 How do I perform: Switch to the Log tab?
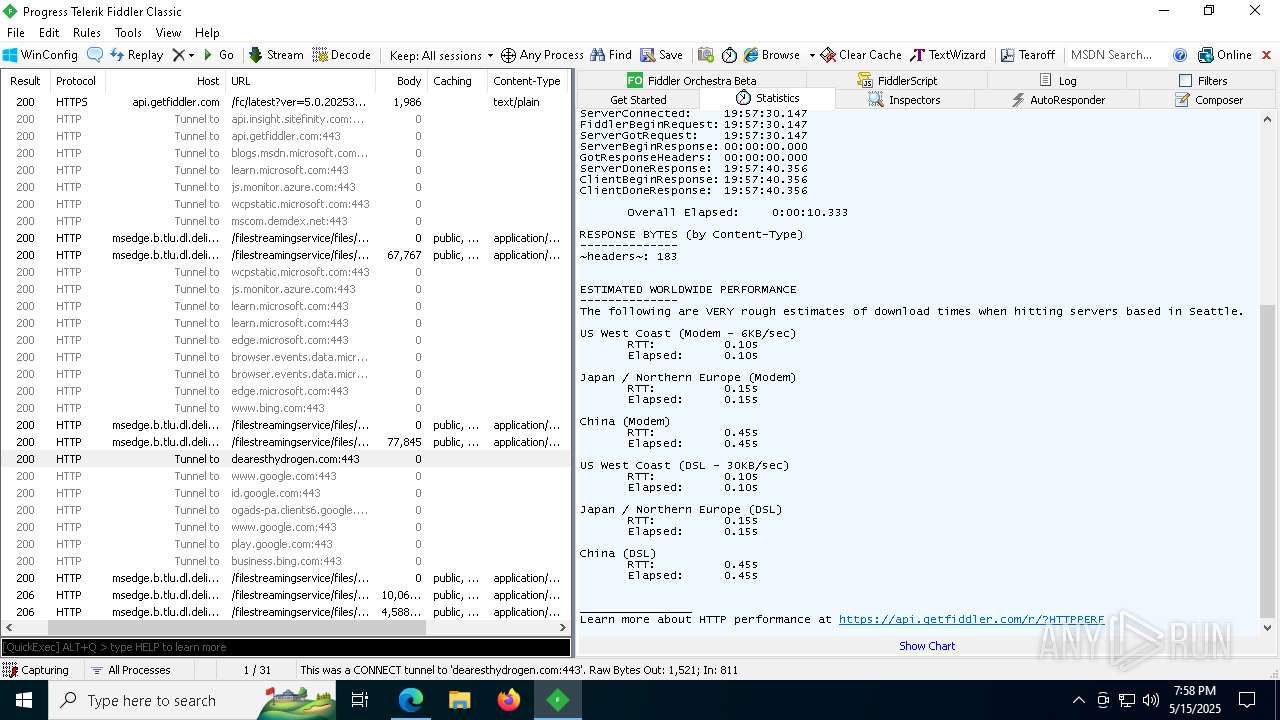tap(1057, 81)
